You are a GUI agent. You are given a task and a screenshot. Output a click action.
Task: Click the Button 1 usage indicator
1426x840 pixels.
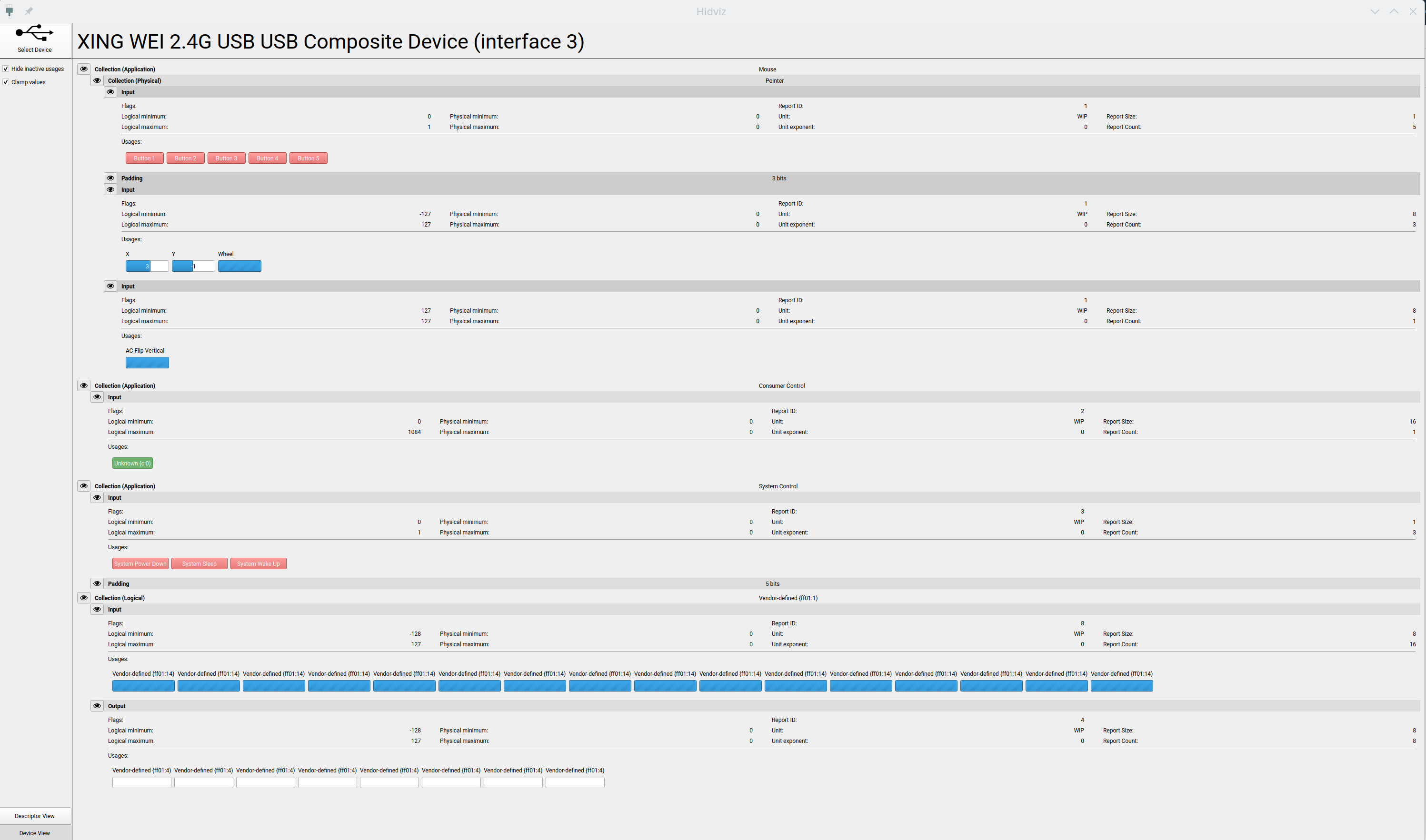coord(144,158)
